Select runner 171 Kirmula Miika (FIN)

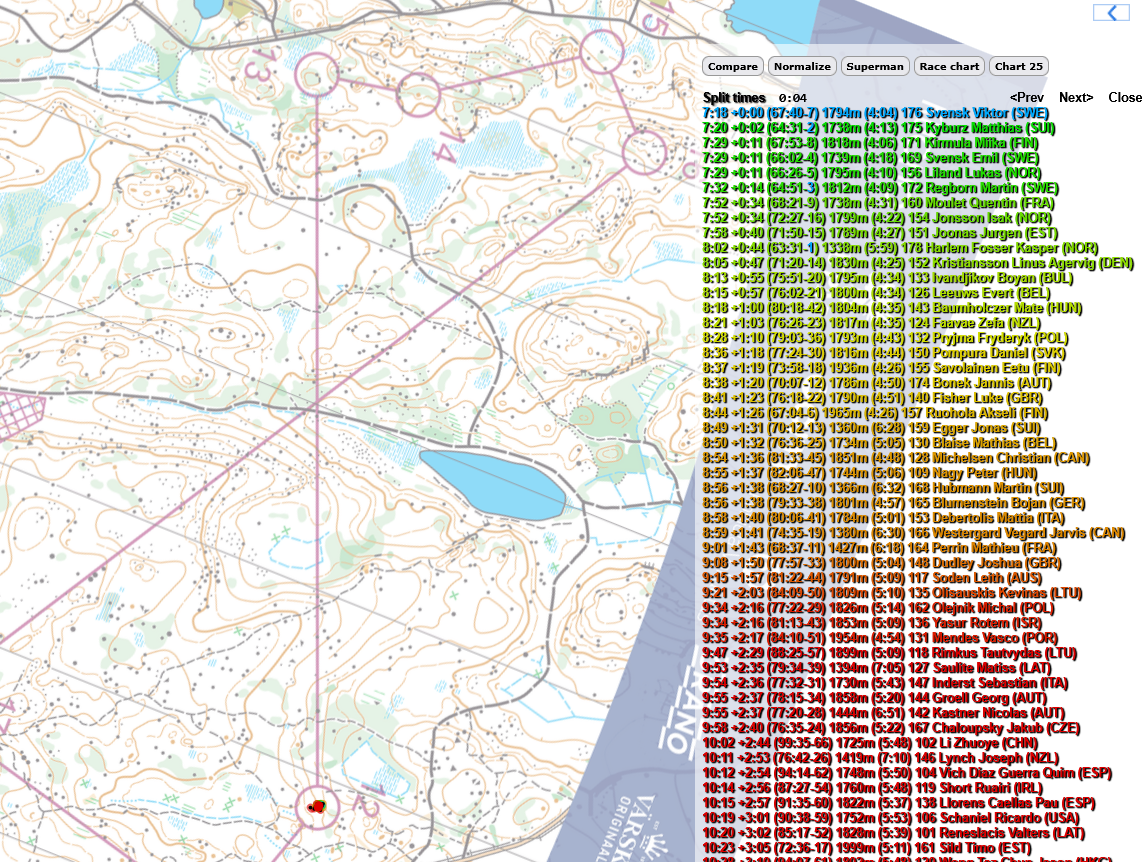pos(870,143)
